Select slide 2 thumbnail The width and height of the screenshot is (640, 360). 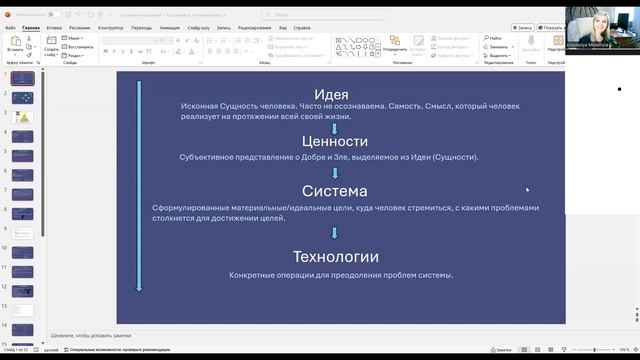click(22, 98)
